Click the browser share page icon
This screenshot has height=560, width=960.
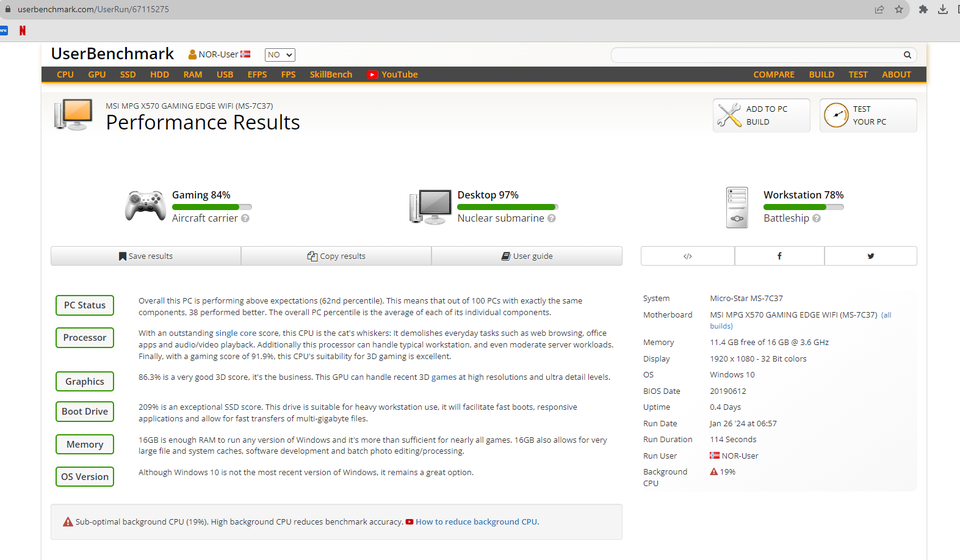(x=879, y=9)
